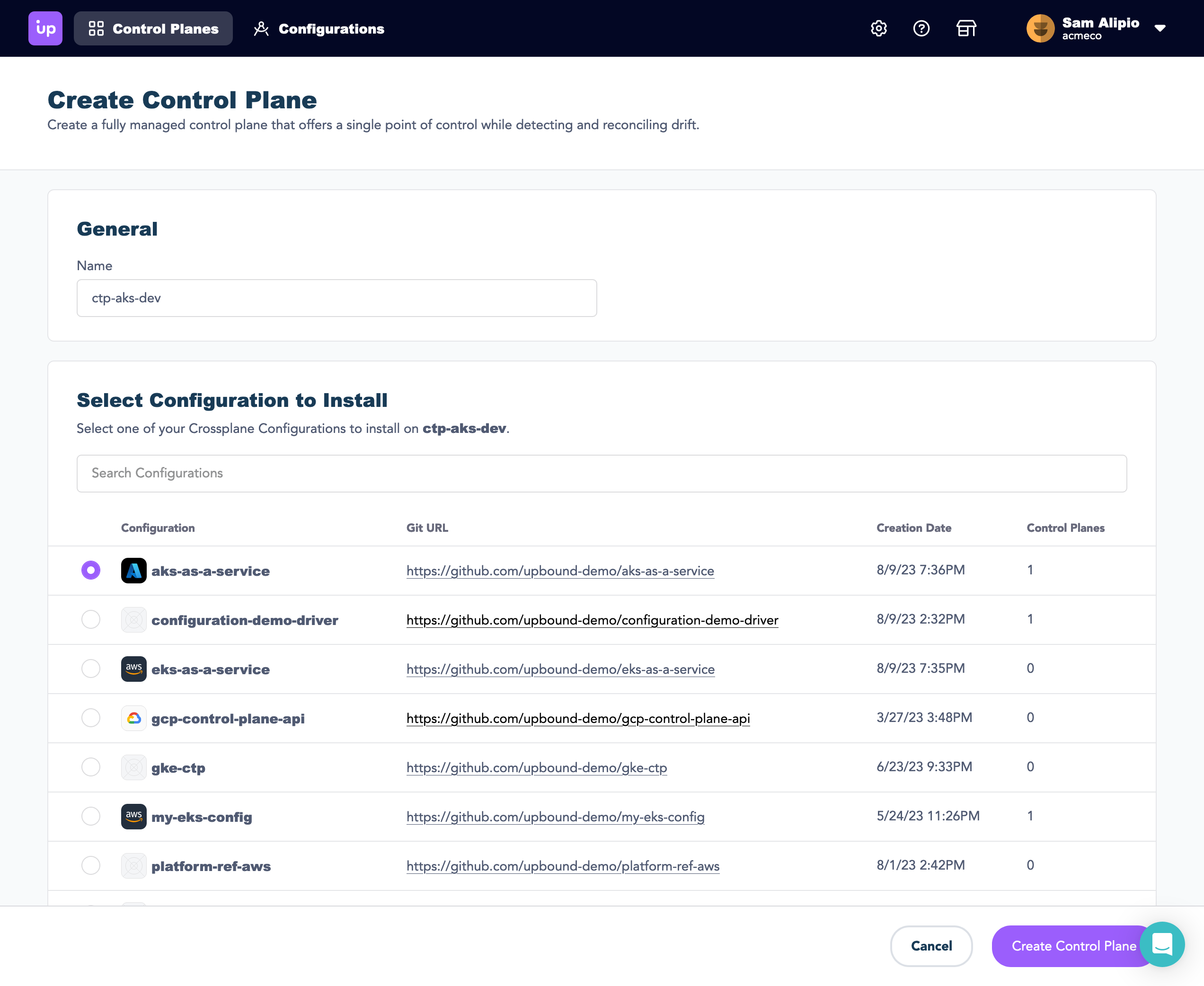This screenshot has height=986, width=1204.
Task: Choose my-eks-config as the configuration
Action: pyautogui.click(x=90, y=816)
